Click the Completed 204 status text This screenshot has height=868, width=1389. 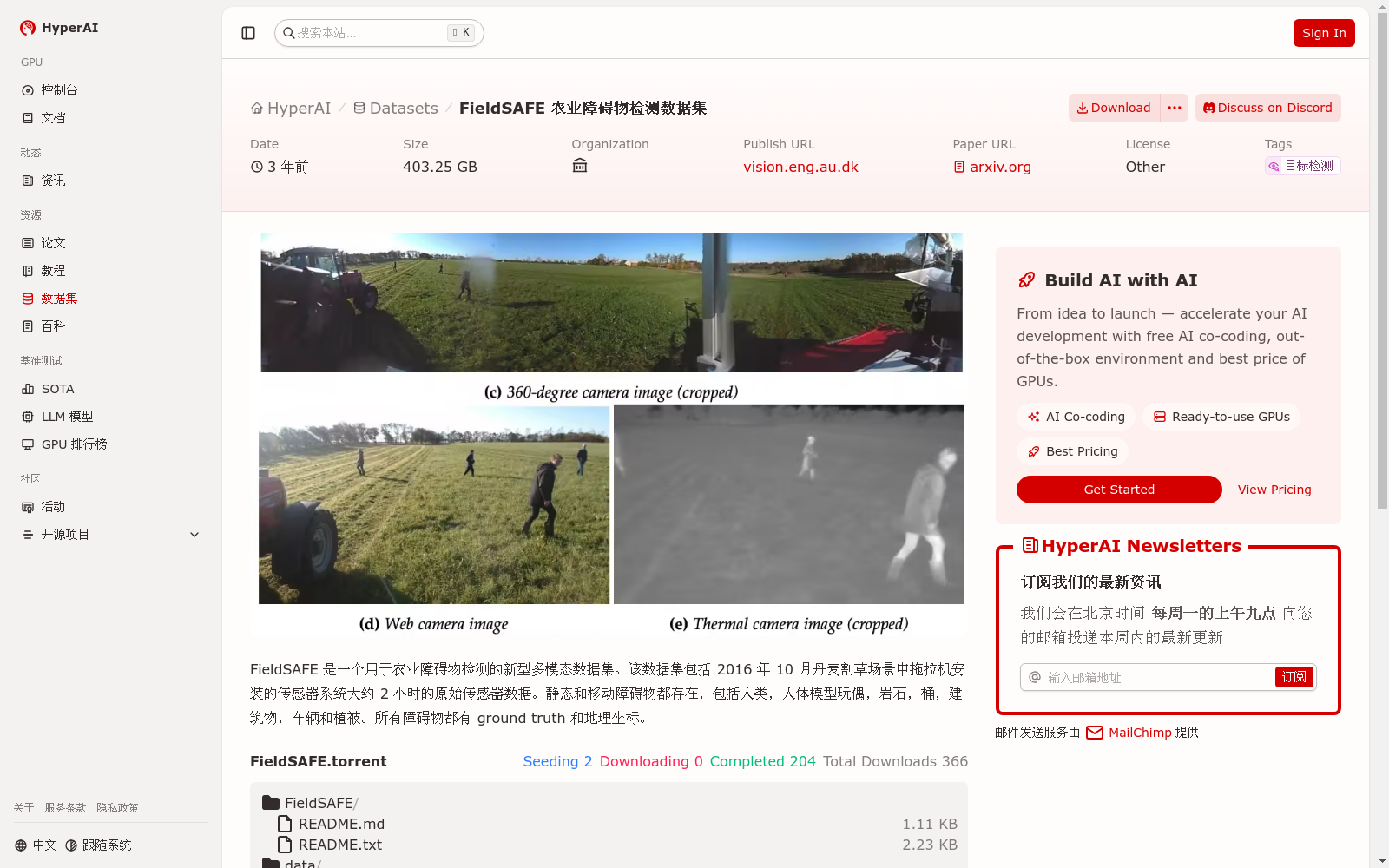[x=762, y=761]
